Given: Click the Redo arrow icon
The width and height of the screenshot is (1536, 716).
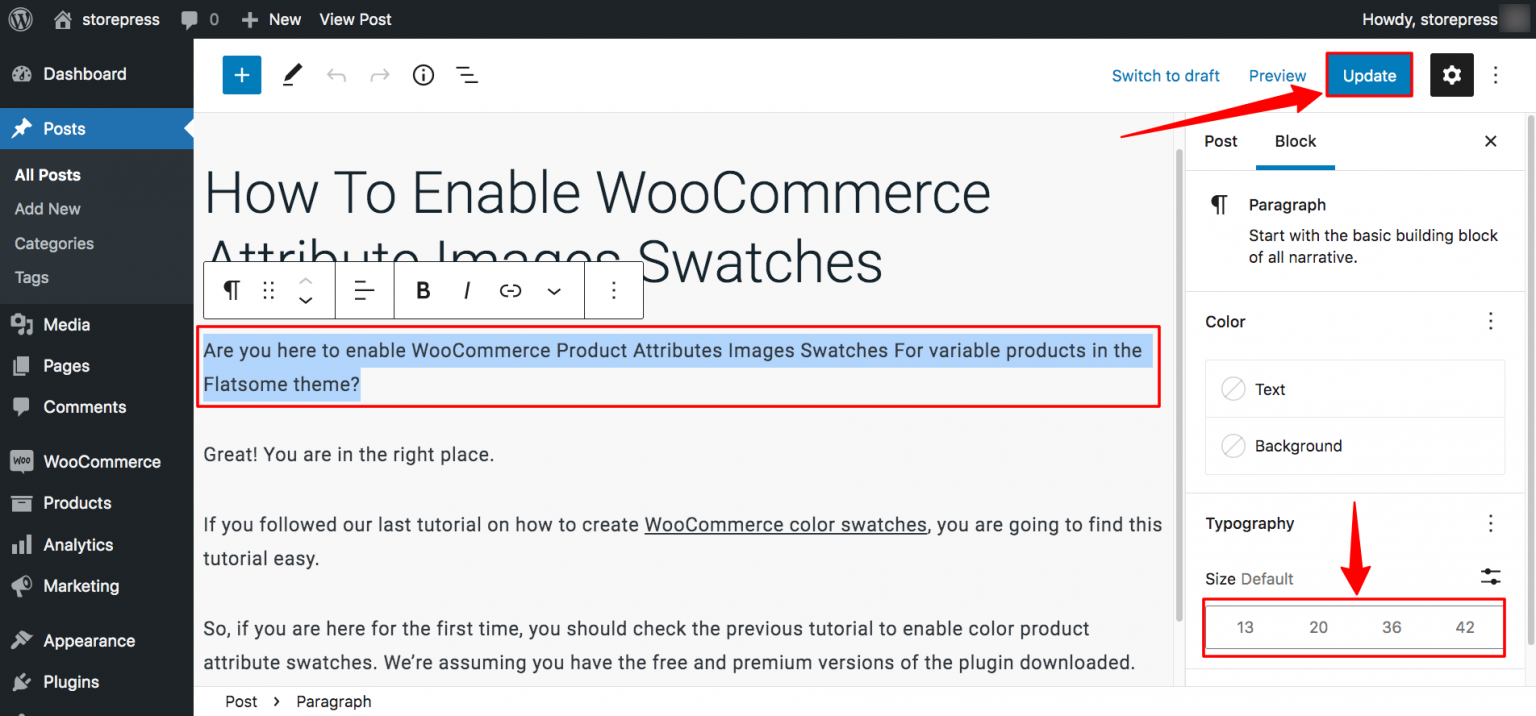Looking at the screenshot, I should pos(380,76).
